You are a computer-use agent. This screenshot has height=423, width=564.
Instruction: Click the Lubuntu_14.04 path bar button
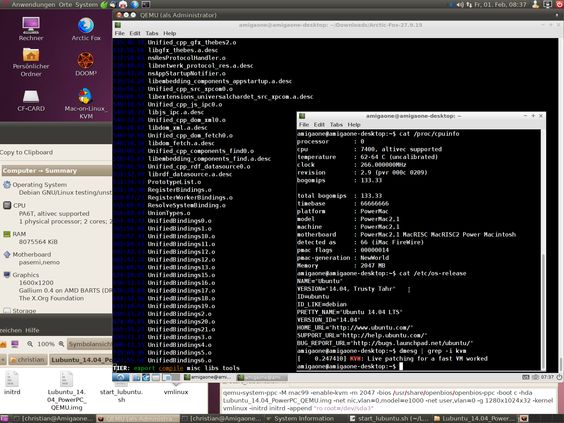[81, 360]
